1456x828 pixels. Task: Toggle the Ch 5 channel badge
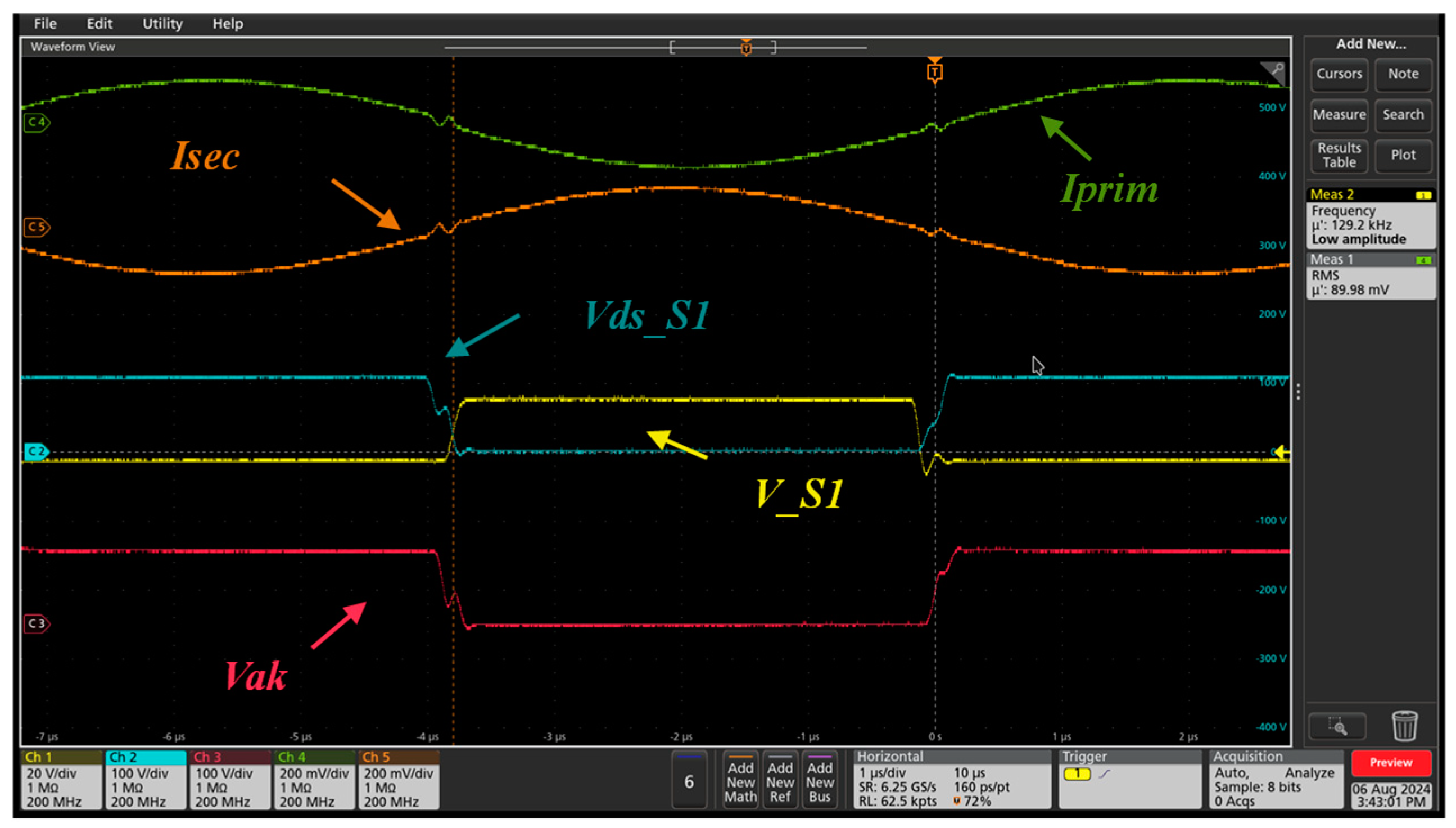pos(398,780)
